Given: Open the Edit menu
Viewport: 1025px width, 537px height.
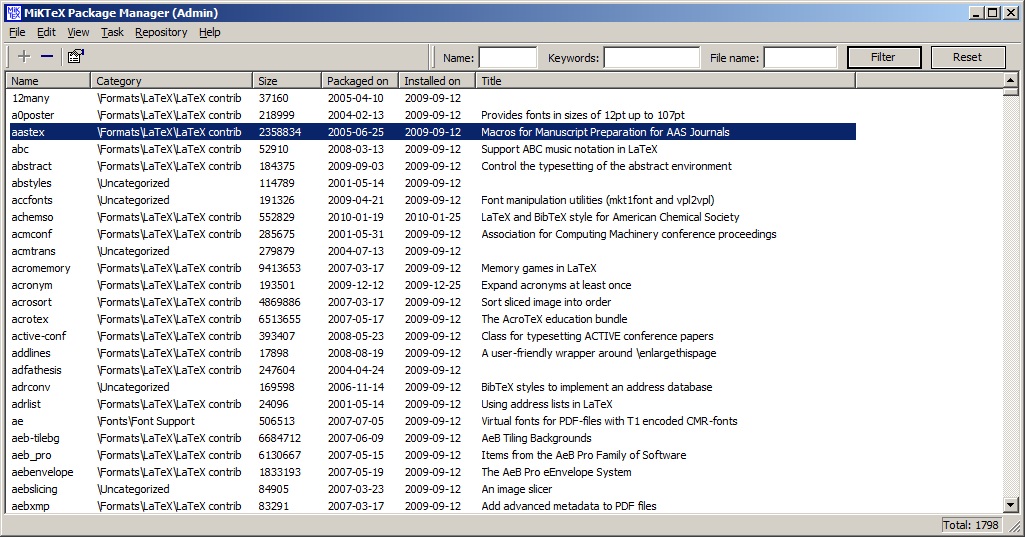Looking at the screenshot, I should 46,32.
